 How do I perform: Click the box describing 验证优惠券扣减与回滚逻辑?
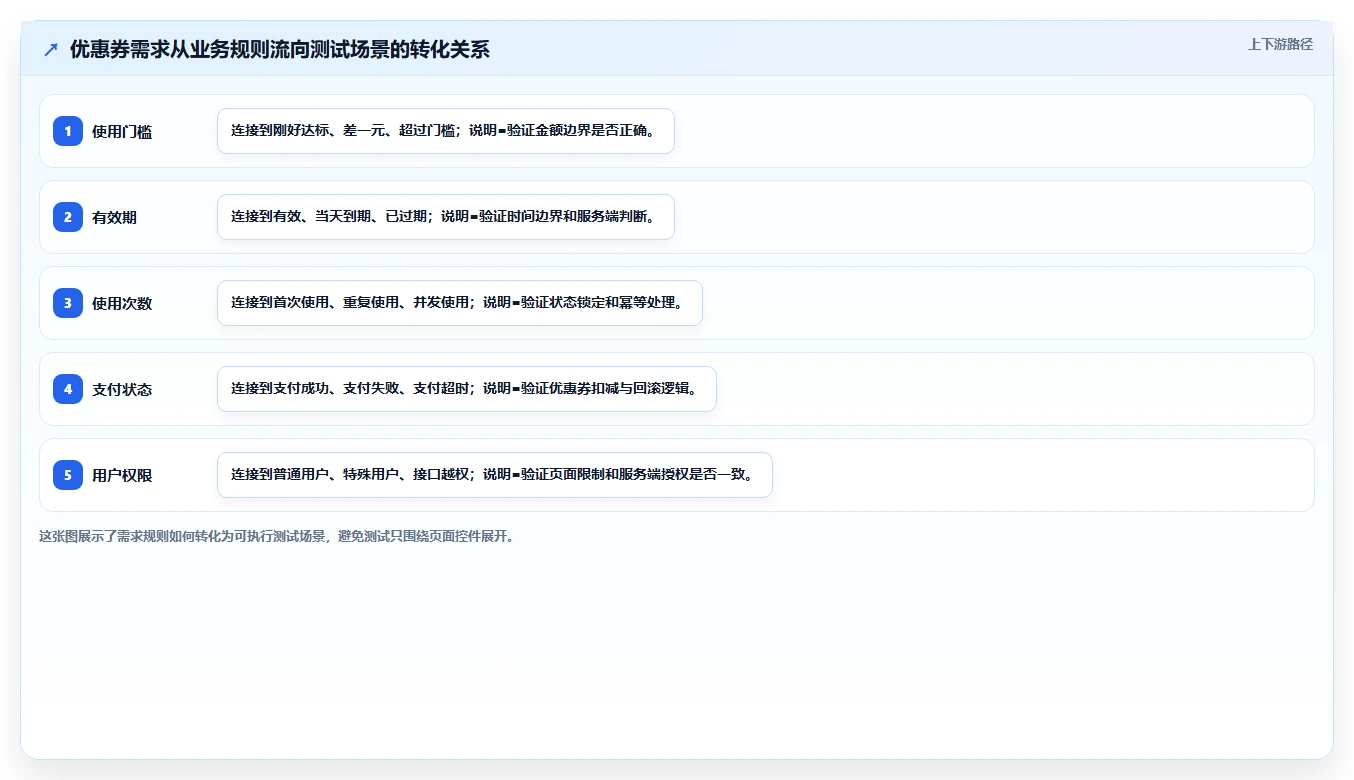(467, 389)
